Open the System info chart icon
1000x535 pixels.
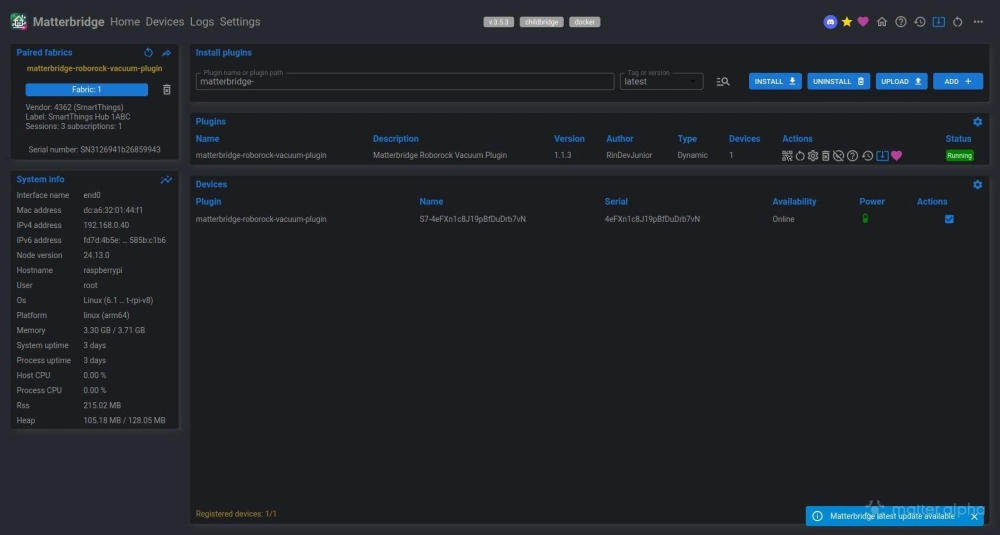tap(166, 180)
